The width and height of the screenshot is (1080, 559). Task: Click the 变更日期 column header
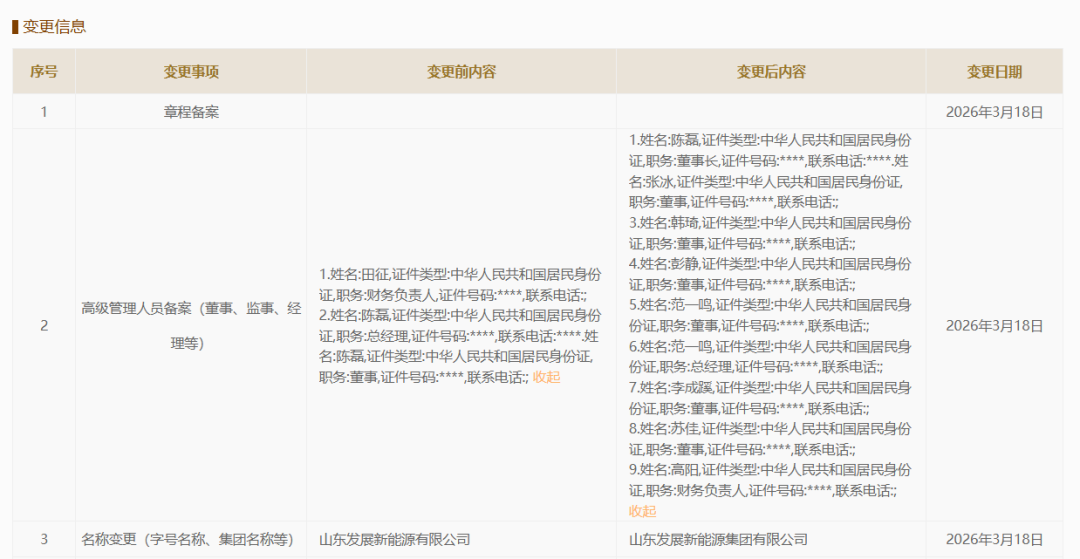994,72
